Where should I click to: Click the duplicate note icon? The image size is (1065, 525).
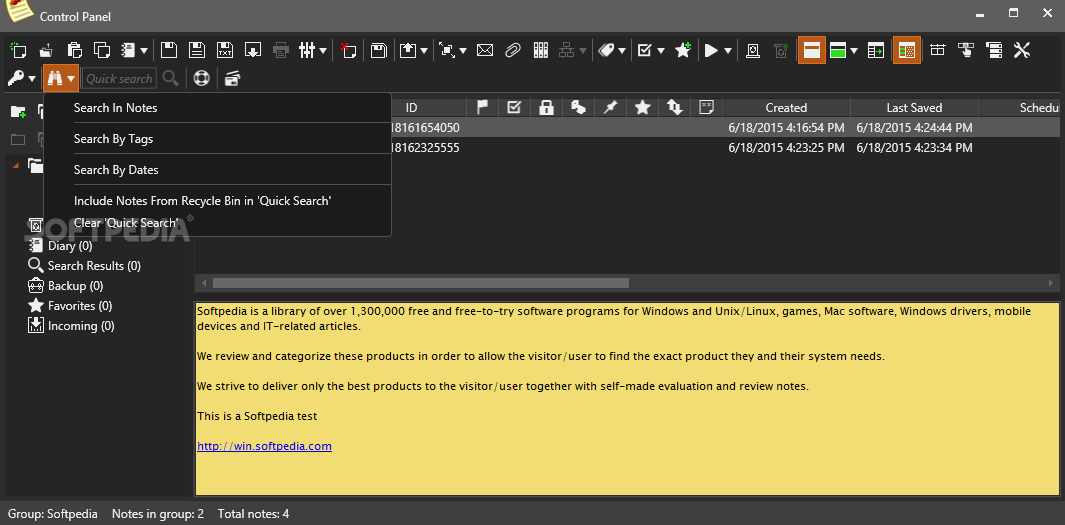point(102,50)
